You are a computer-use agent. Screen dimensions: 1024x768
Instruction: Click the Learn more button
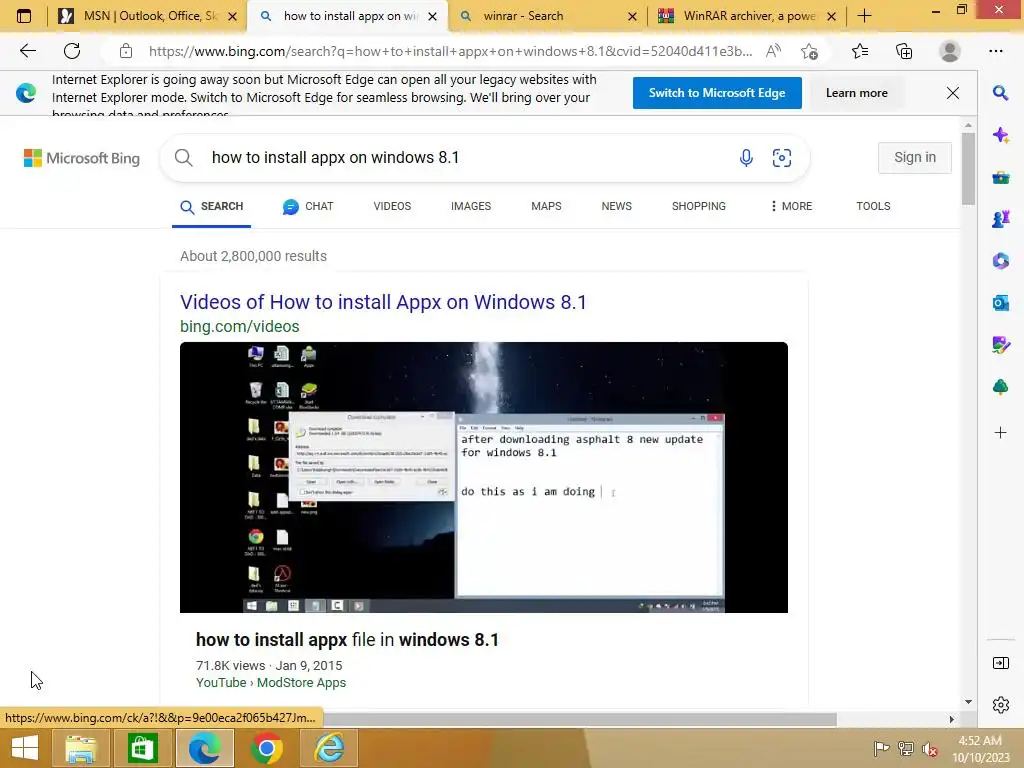(x=856, y=93)
